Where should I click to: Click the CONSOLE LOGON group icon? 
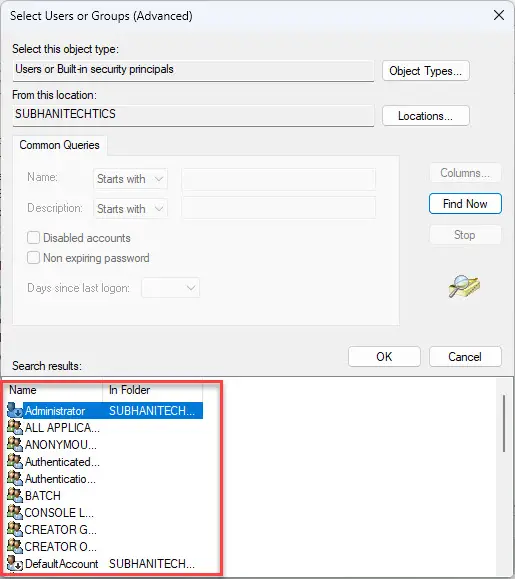tap(15, 512)
